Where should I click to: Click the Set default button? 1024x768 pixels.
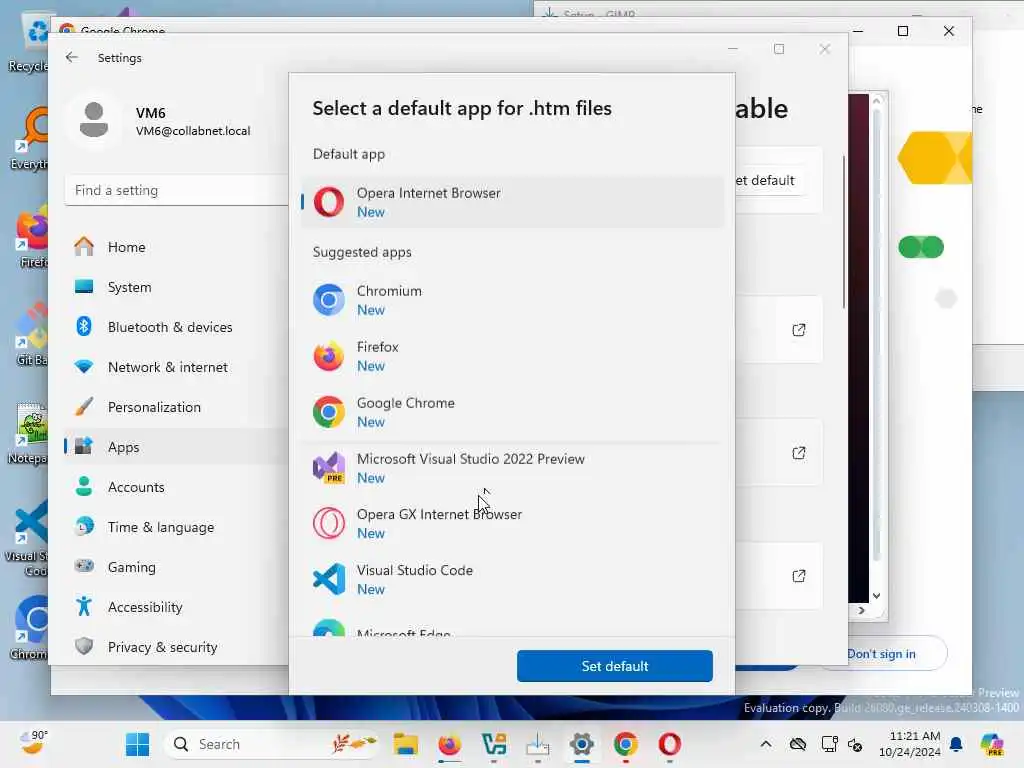pos(615,666)
